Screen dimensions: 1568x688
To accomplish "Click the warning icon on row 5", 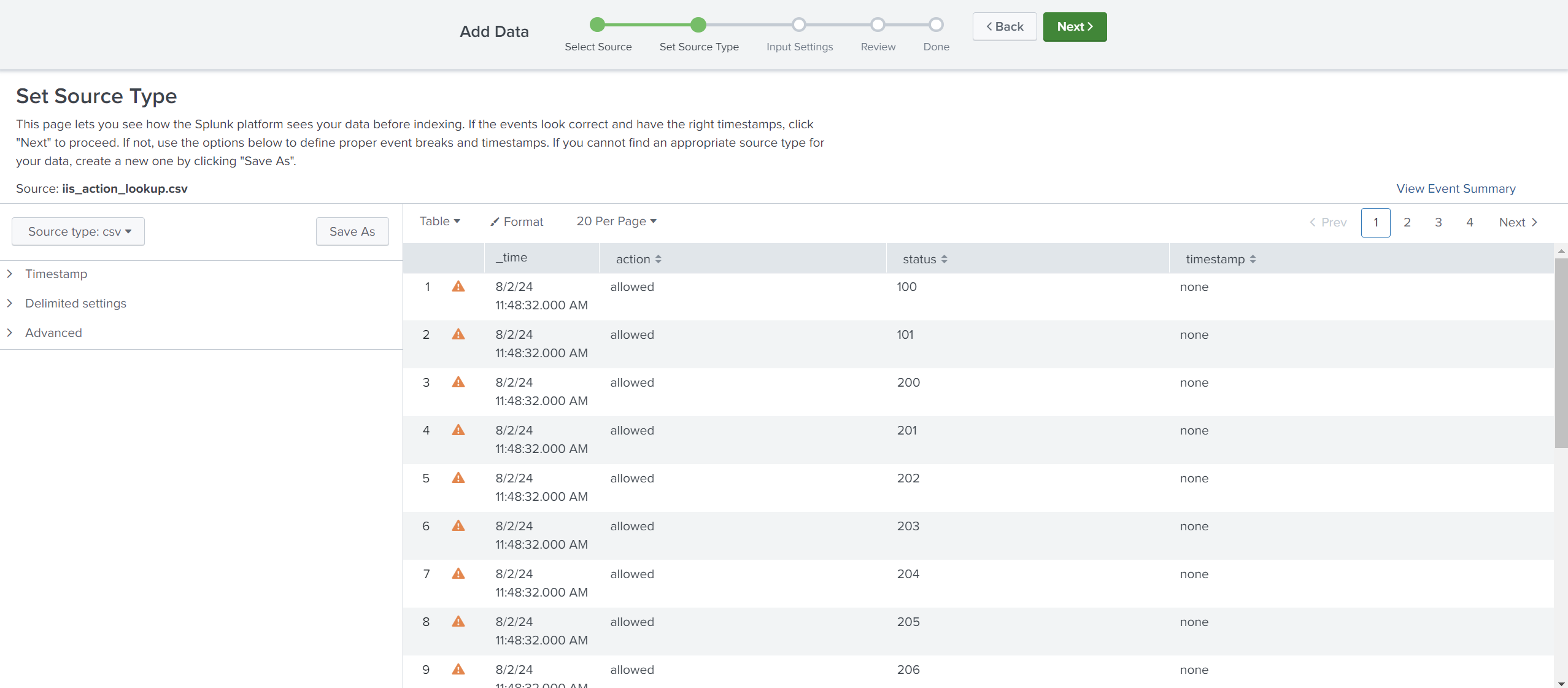I will pyautogui.click(x=458, y=478).
